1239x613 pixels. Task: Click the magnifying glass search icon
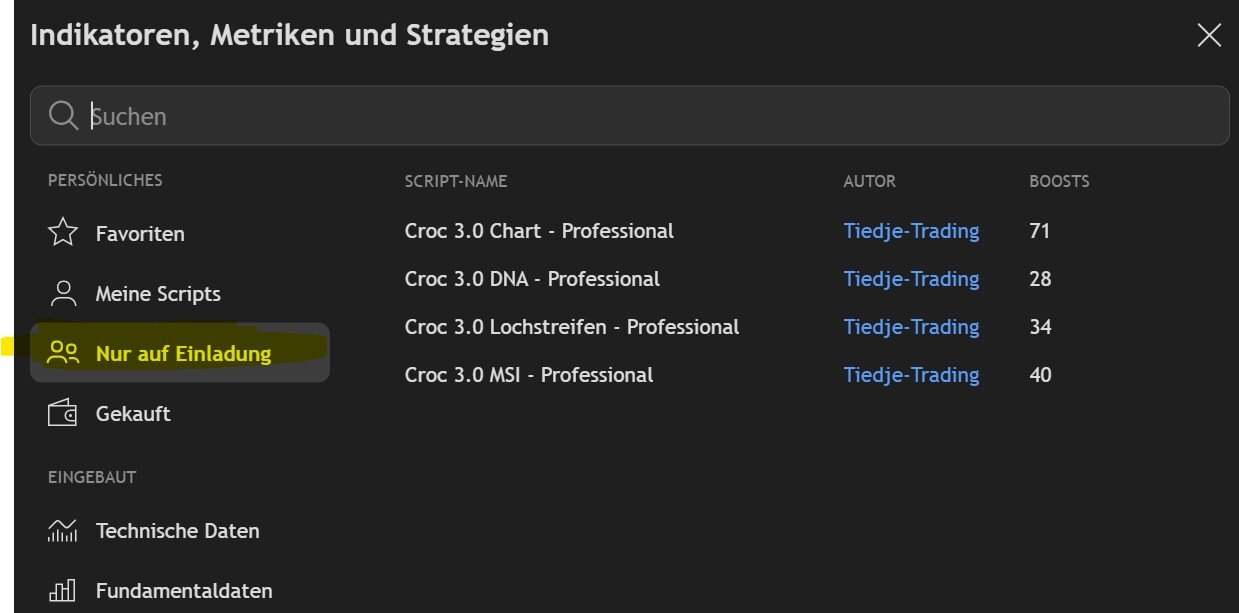pyautogui.click(x=63, y=116)
